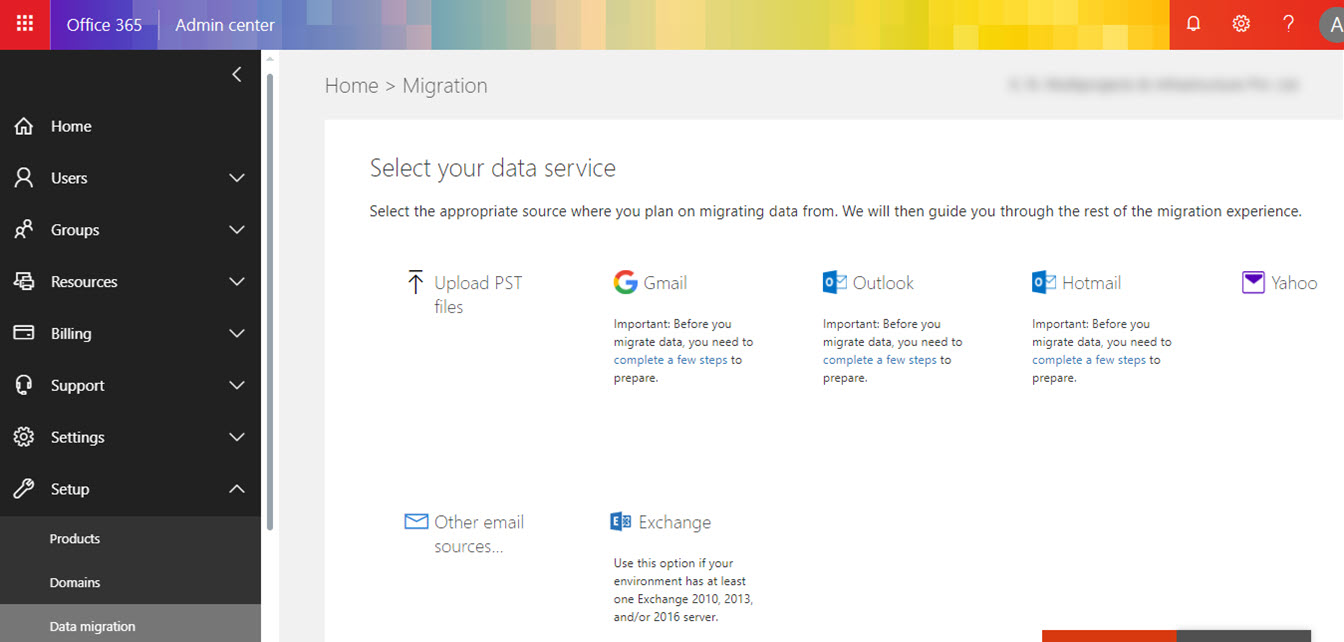The height and width of the screenshot is (642, 1344).
Task: Open the app launcher waffle icon
Action: pos(25,24)
